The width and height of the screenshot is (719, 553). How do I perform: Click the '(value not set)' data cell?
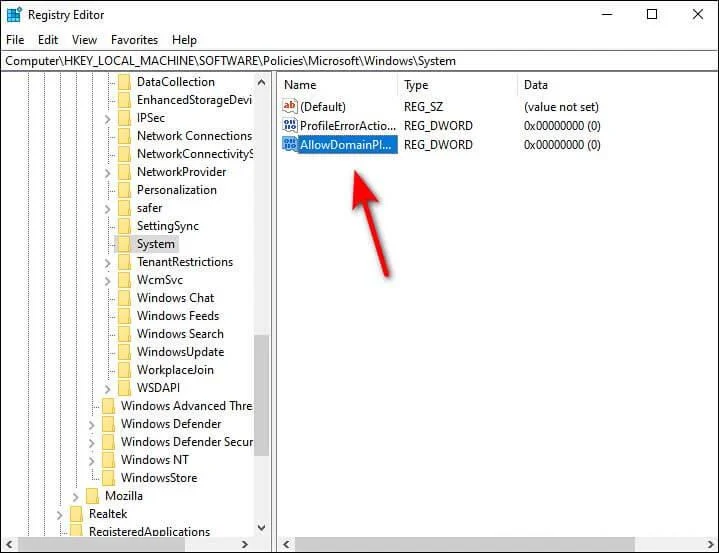[561, 107]
